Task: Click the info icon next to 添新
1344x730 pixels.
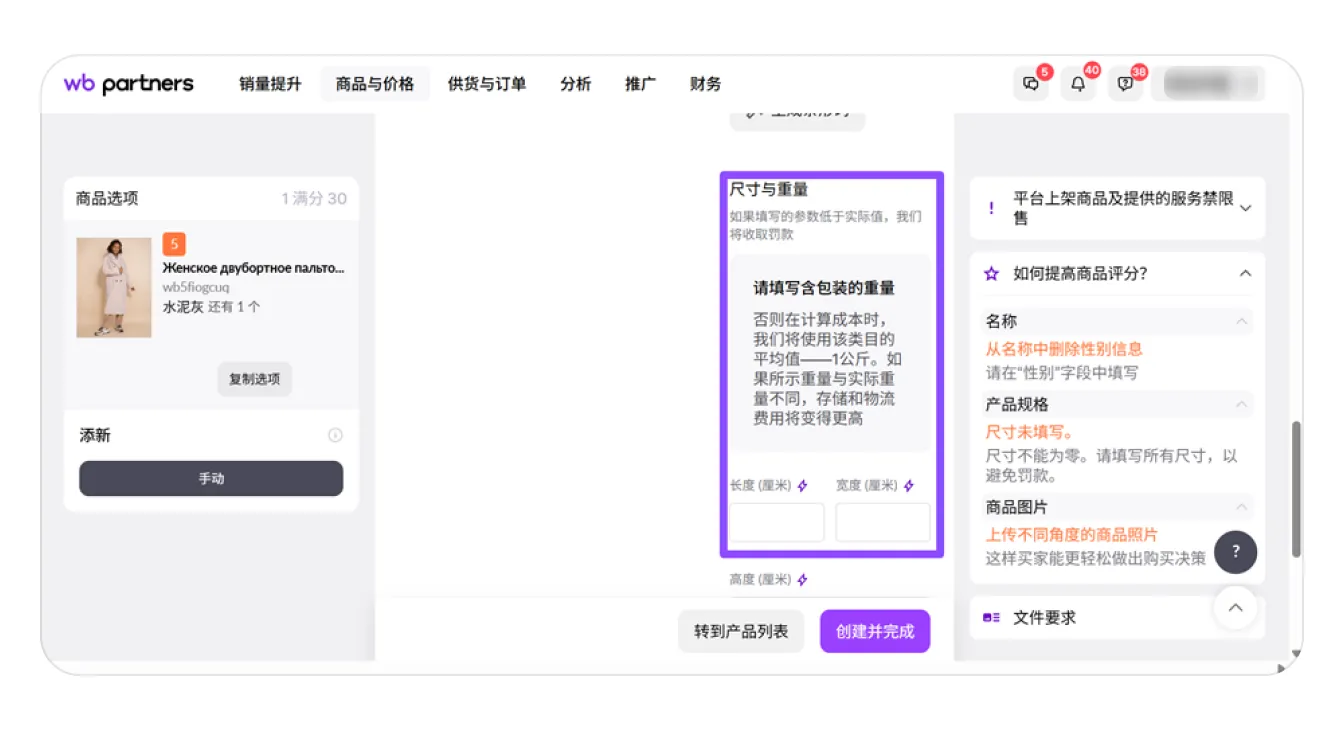Action: click(336, 435)
